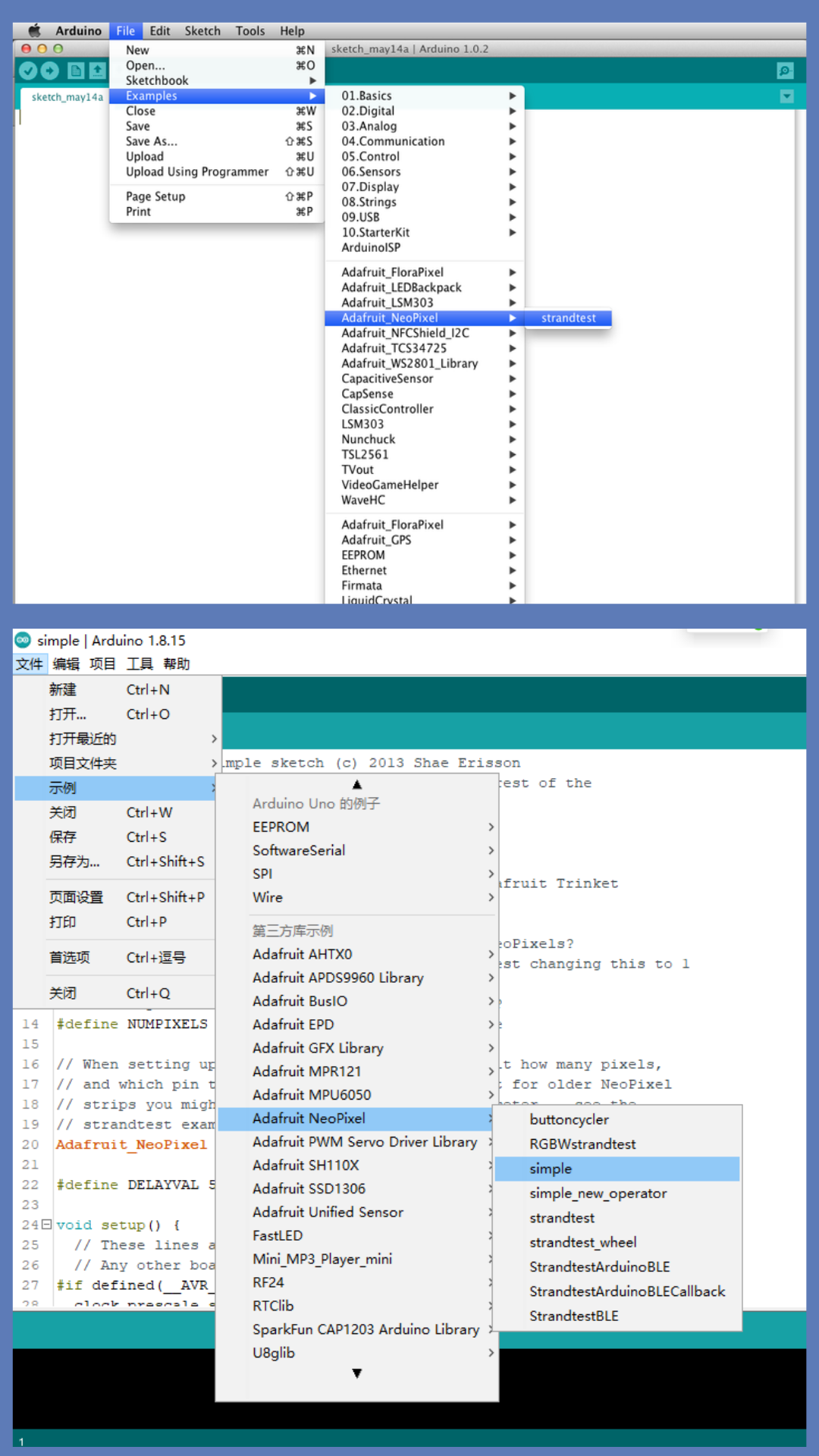Open the Serial Monitor magnifier icon
The width and height of the screenshot is (819, 1456).
click(785, 71)
